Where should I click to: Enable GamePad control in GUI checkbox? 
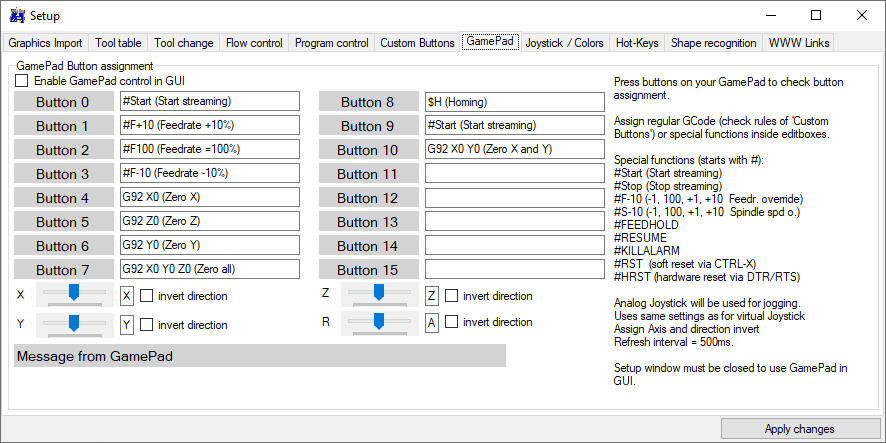[22, 81]
